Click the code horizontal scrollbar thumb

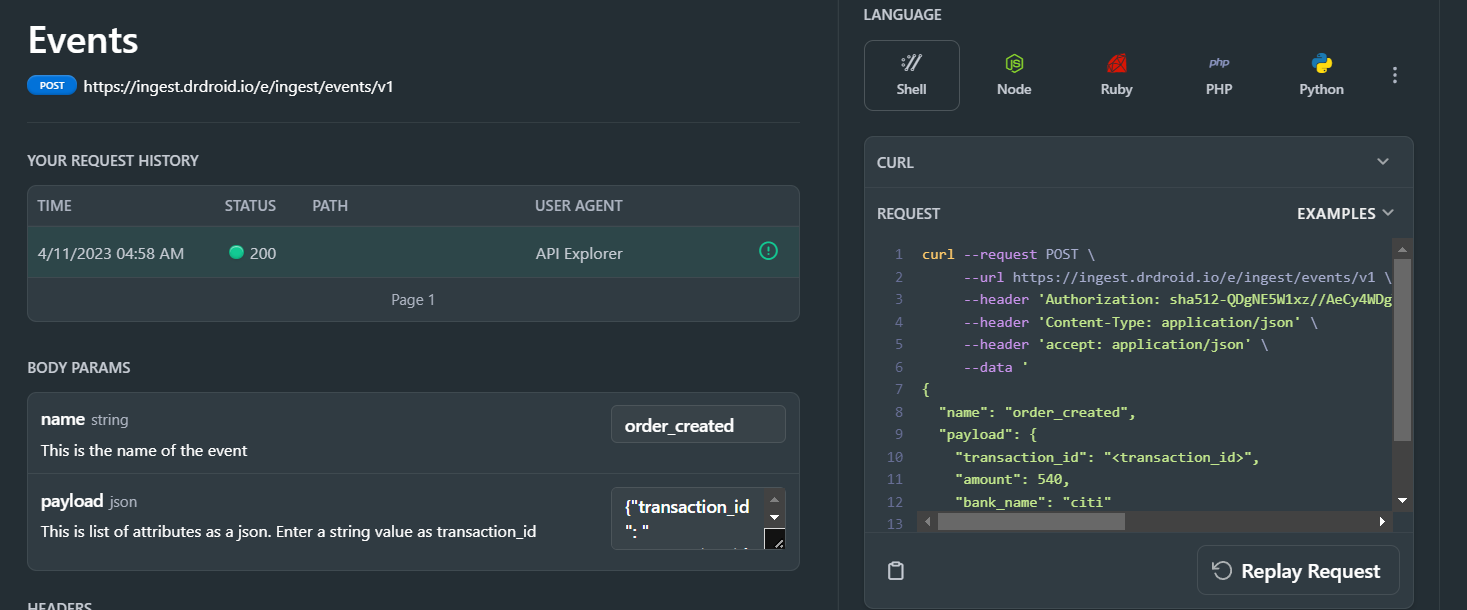[x=1030, y=521]
